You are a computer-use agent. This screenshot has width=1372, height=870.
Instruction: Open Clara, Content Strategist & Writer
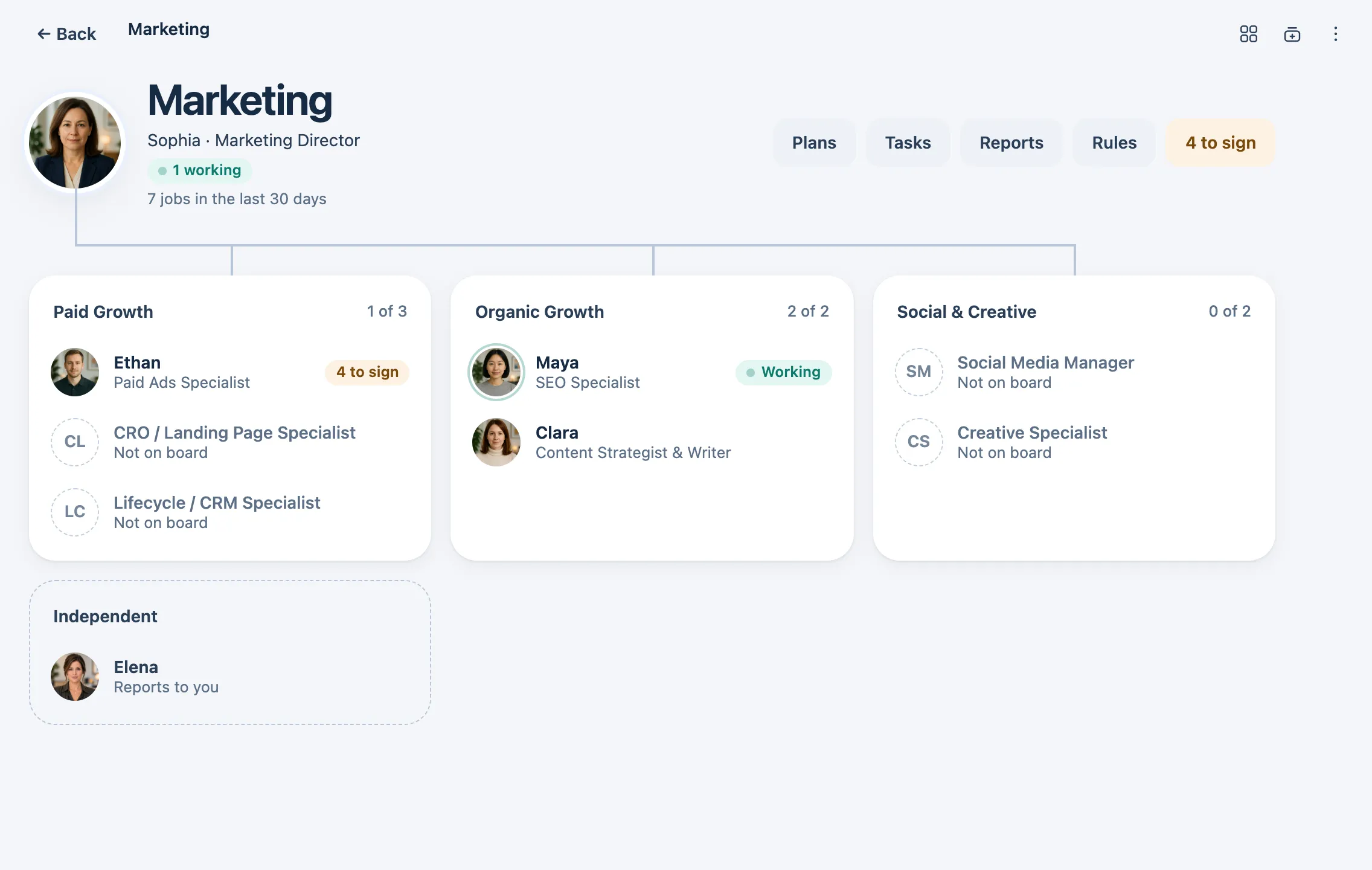click(652, 442)
